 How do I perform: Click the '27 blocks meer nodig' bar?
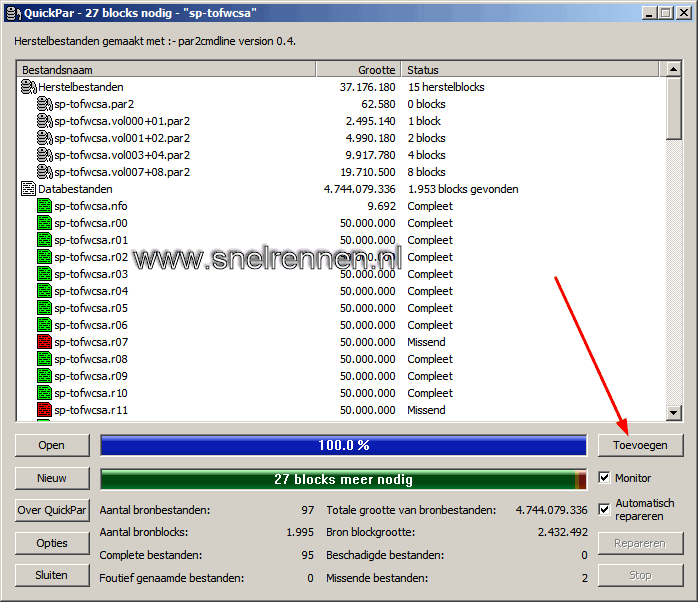[344, 479]
